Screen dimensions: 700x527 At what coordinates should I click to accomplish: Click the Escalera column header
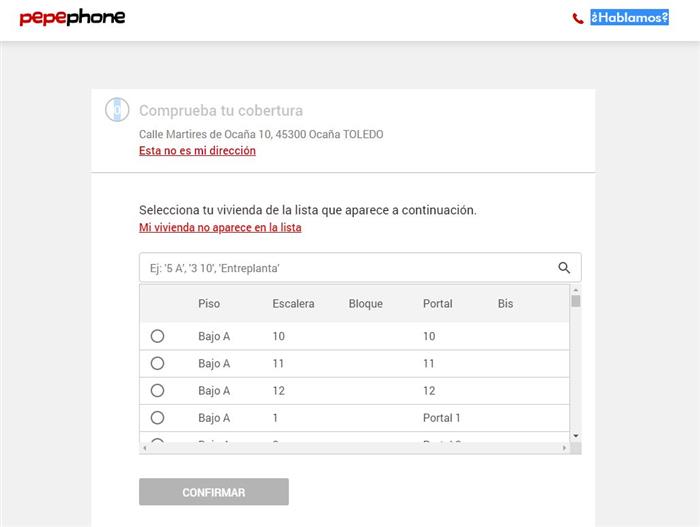tap(293, 304)
